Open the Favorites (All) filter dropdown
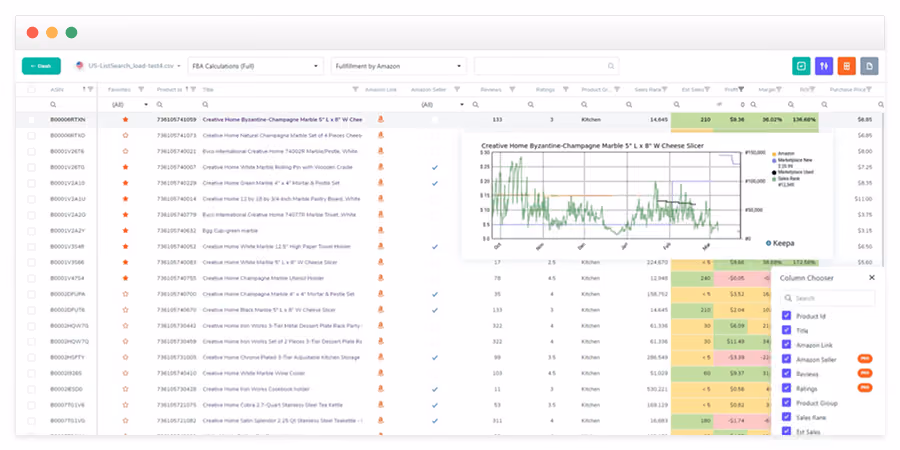This screenshot has height=450, width=900. pyautogui.click(x=130, y=104)
